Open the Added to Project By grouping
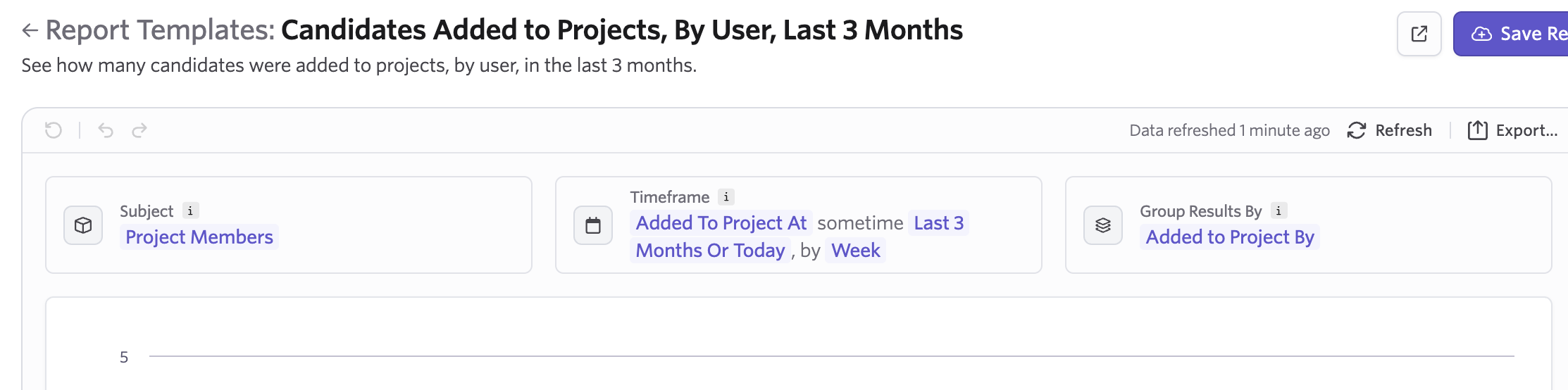The image size is (1568, 390). point(1230,237)
